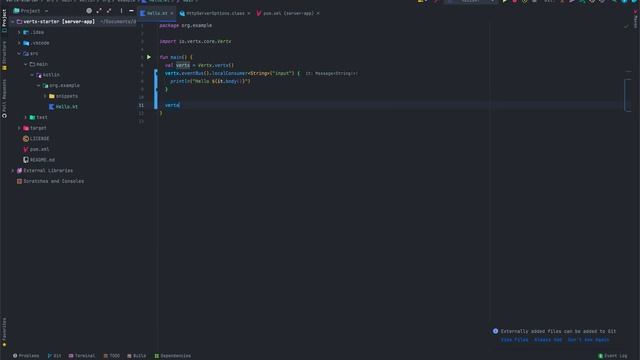Toggle the Pull Requests side tool window
Image resolution: width=640 pixels, height=360 pixels.
[4, 99]
